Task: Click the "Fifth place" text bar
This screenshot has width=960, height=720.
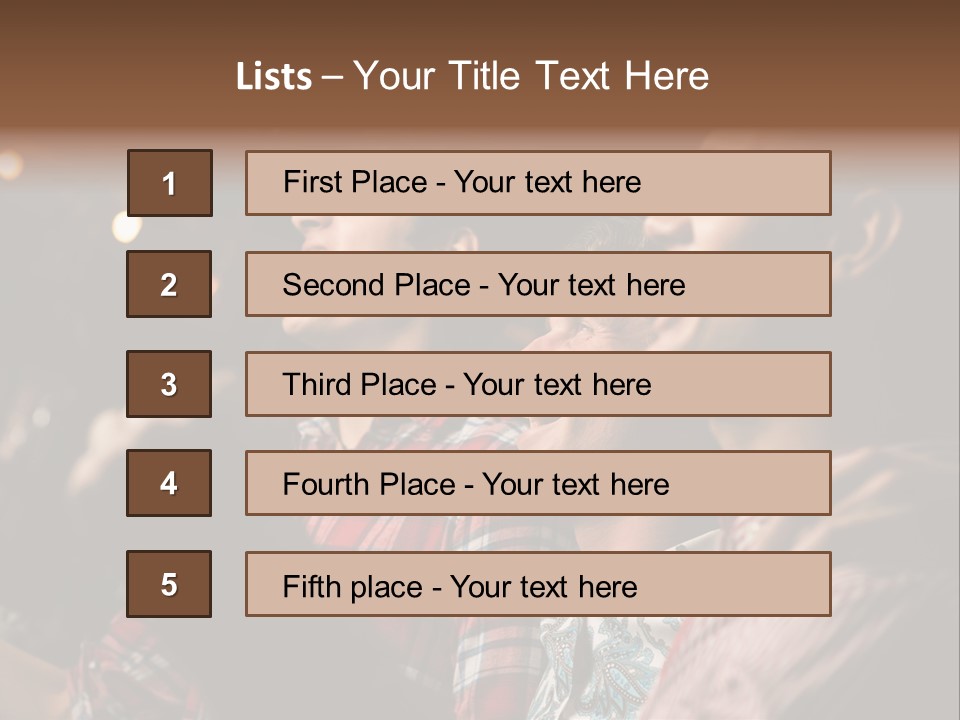Action: pos(538,584)
